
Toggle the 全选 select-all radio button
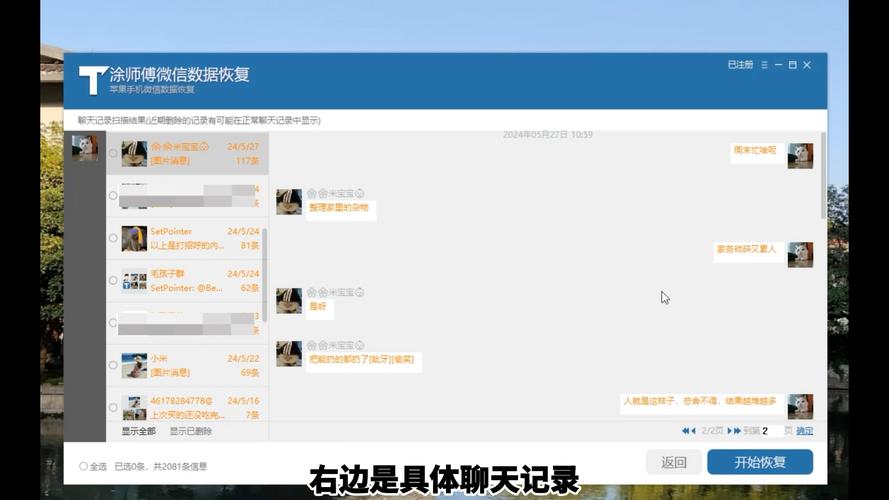(x=83, y=466)
